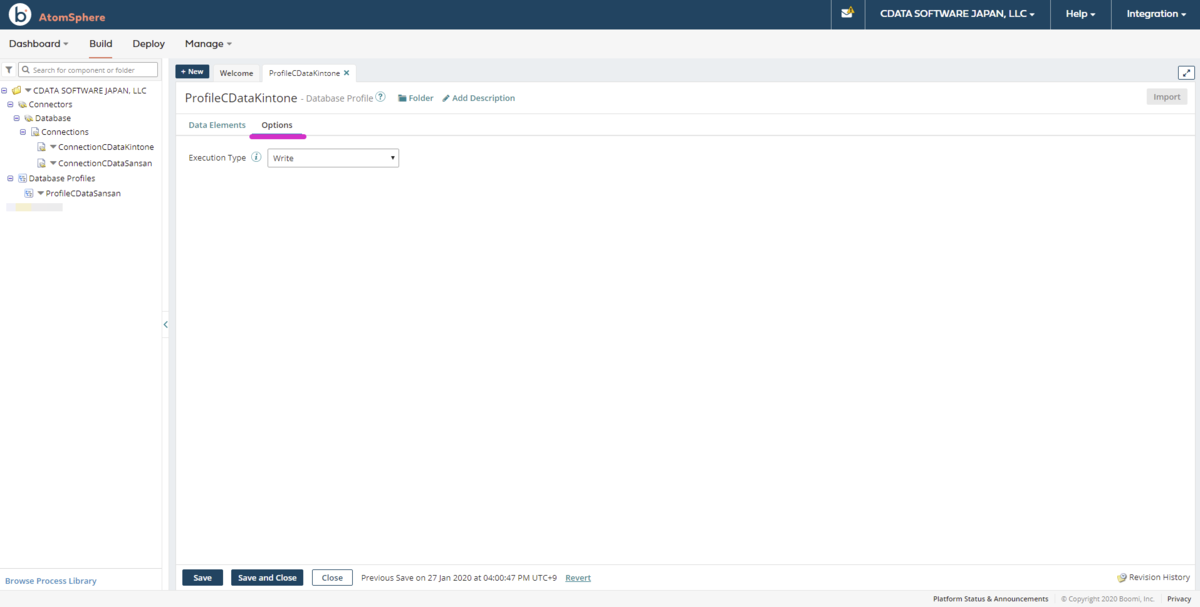Select the ConnectionCDataKintone tree item
Viewport: 1200px width, 607px height.
click(106, 147)
